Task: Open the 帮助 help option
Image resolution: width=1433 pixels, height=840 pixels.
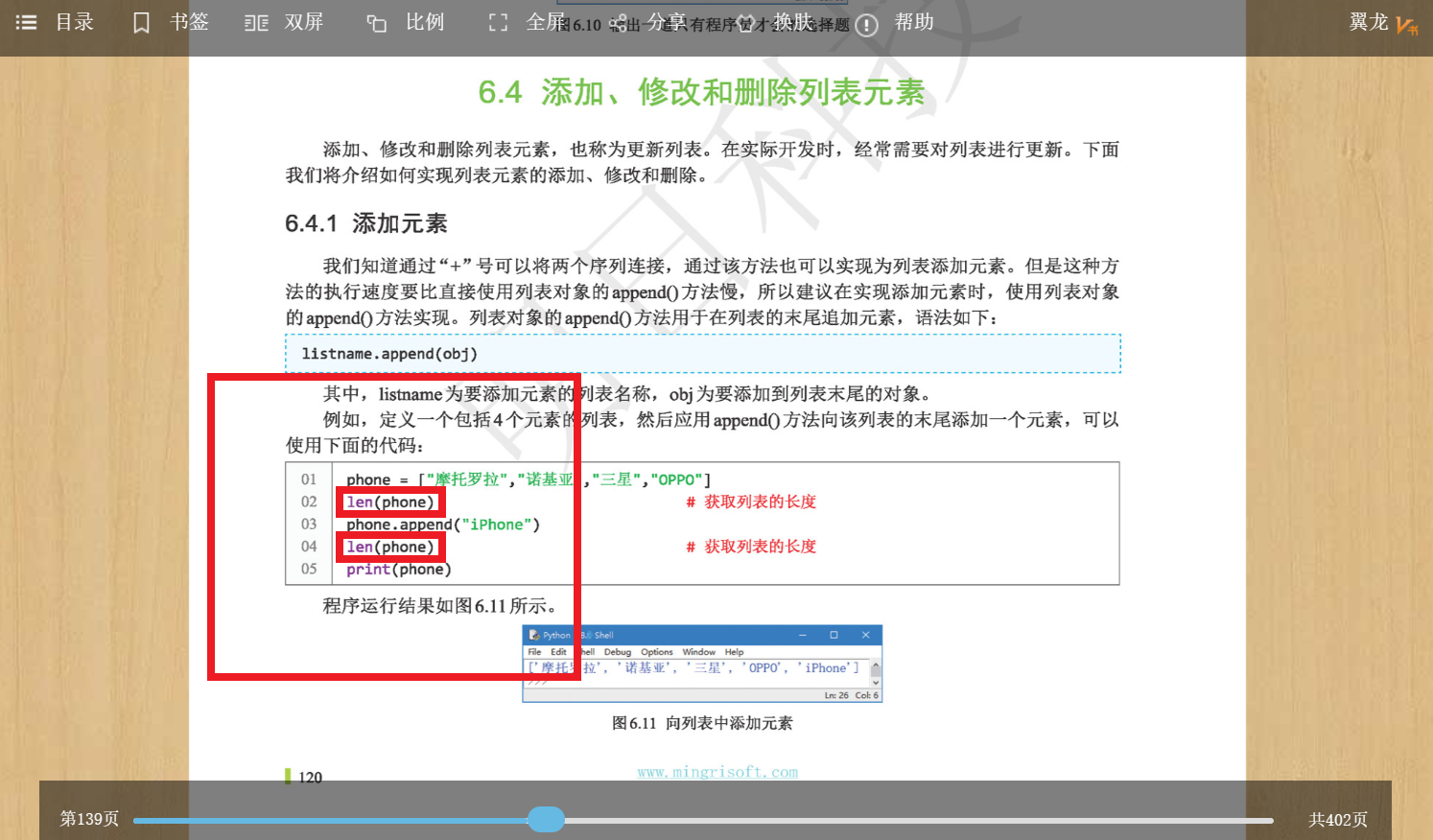Action: [x=894, y=23]
